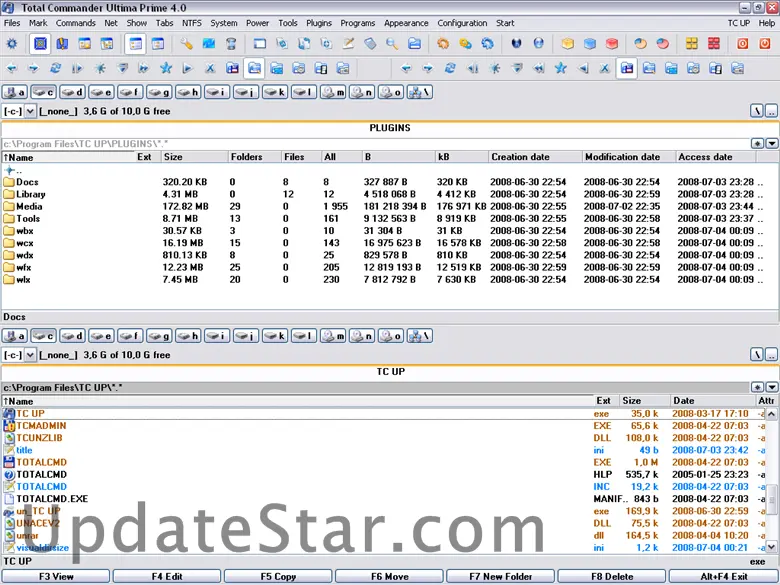This screenshot has width=780, height=585.
Task: Click the F6 Move button
Action: click(390, 577)
